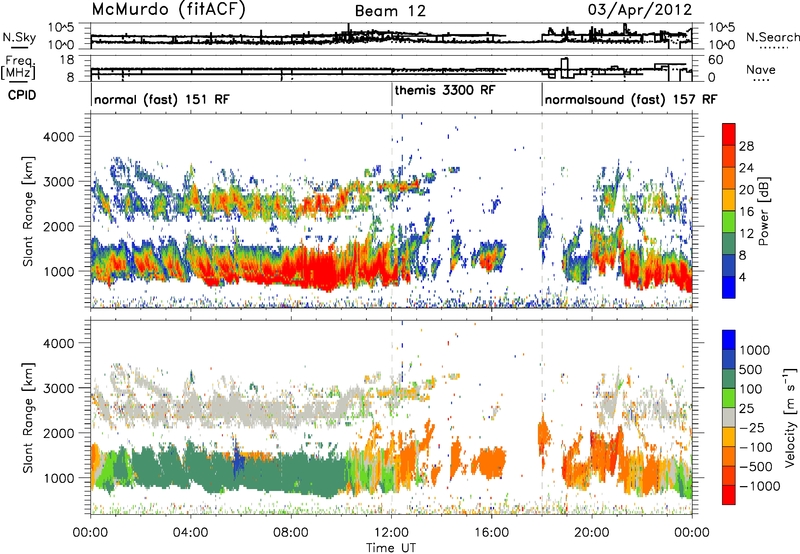Screen dimensions: 800x554
Task: Click the 'Nave' legend label
Action: tap(761, 69)
